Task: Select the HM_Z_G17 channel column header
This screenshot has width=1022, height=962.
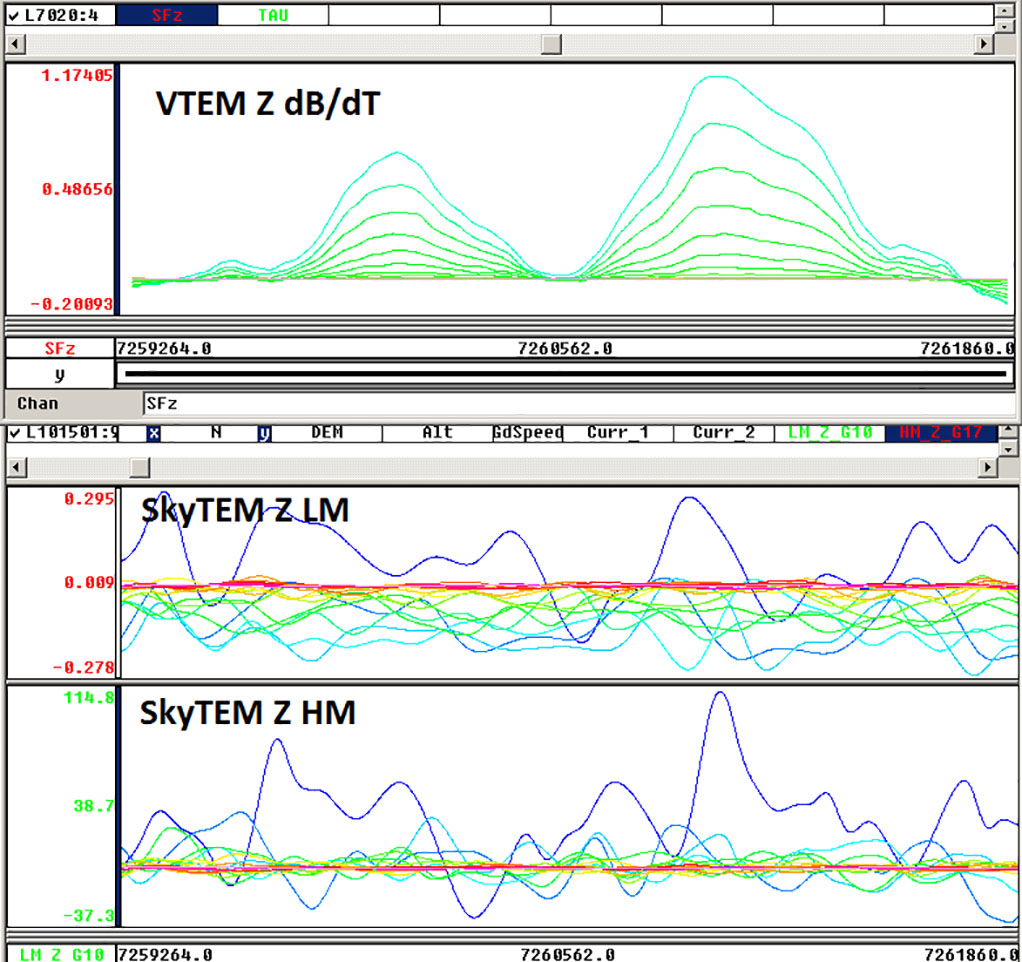Action: point(941,433)
